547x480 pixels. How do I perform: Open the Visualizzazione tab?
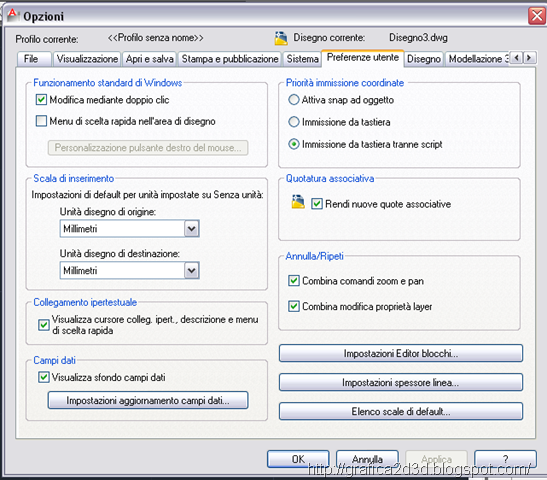(x=87, y=59)
